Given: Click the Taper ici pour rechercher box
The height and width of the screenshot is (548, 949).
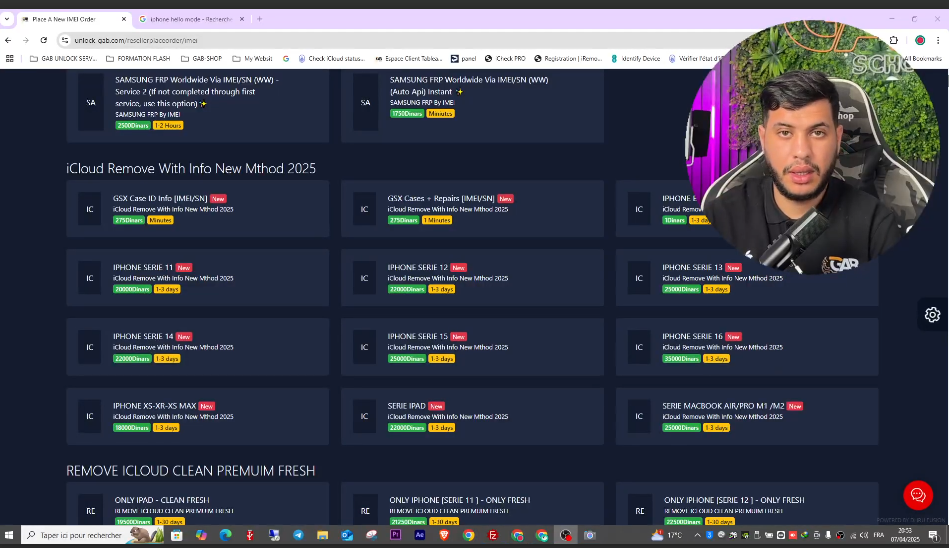Looking at the screenshot, I should (93, 535).
